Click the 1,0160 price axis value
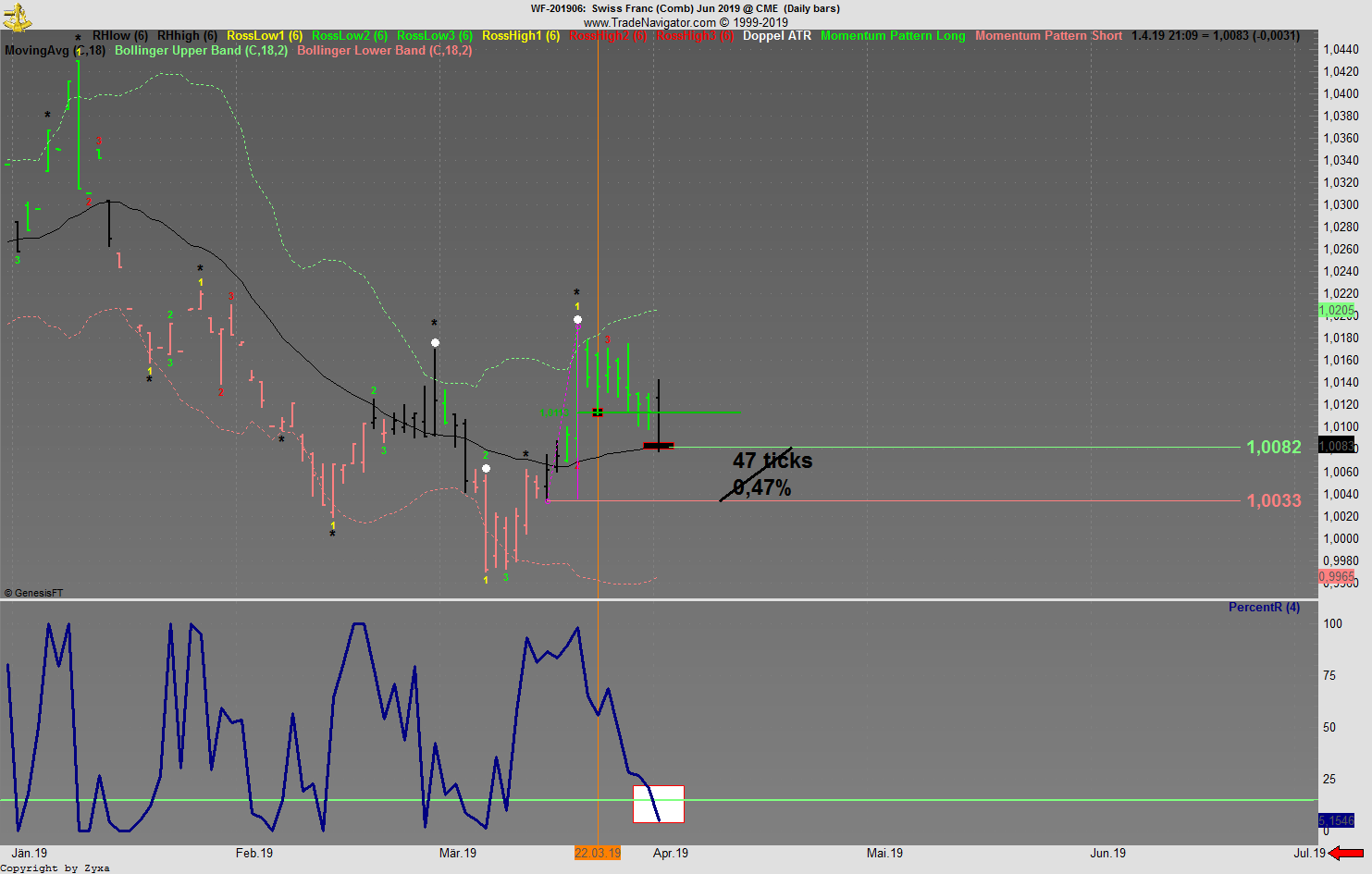1372x874 pixels. (1341, 361)
